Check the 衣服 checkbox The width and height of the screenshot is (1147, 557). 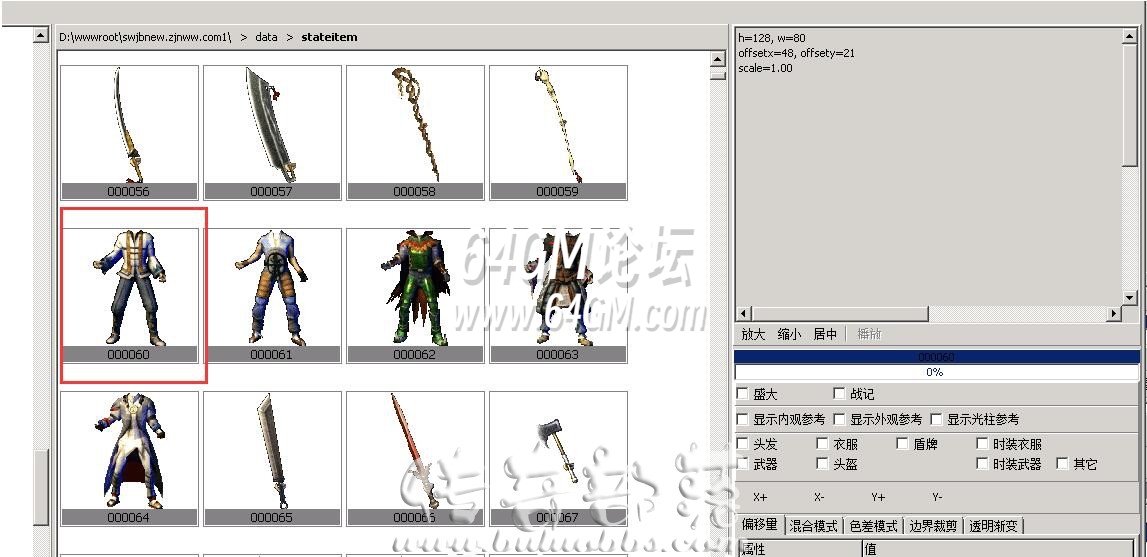(x=822, y=444)
